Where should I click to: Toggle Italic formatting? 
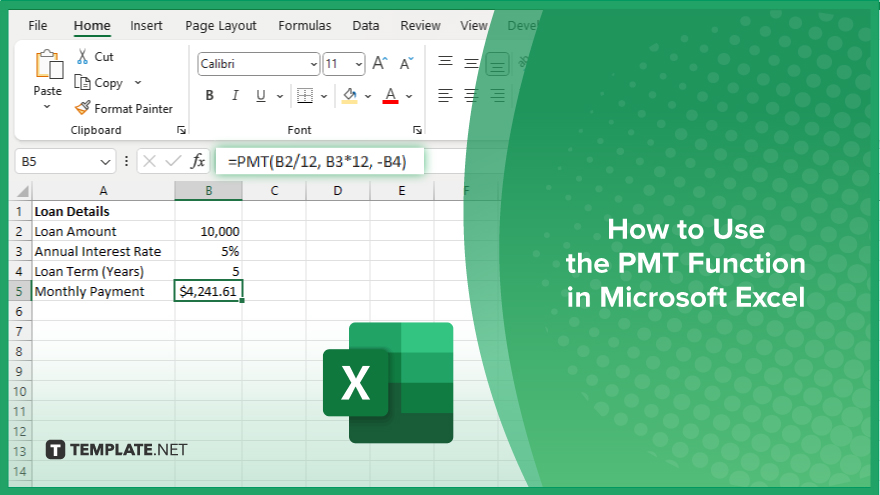click(x=235, y=96)
